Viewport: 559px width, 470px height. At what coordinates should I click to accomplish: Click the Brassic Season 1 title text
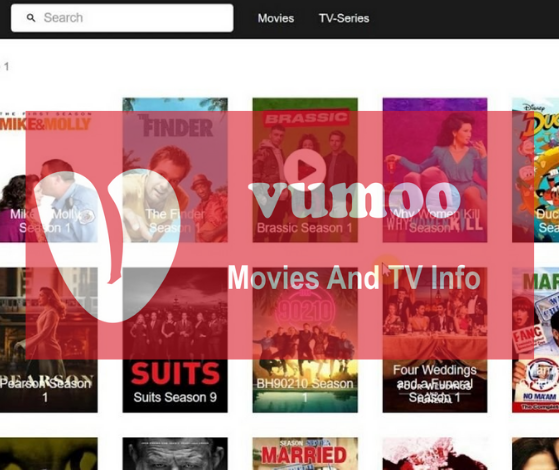(304, 228)
